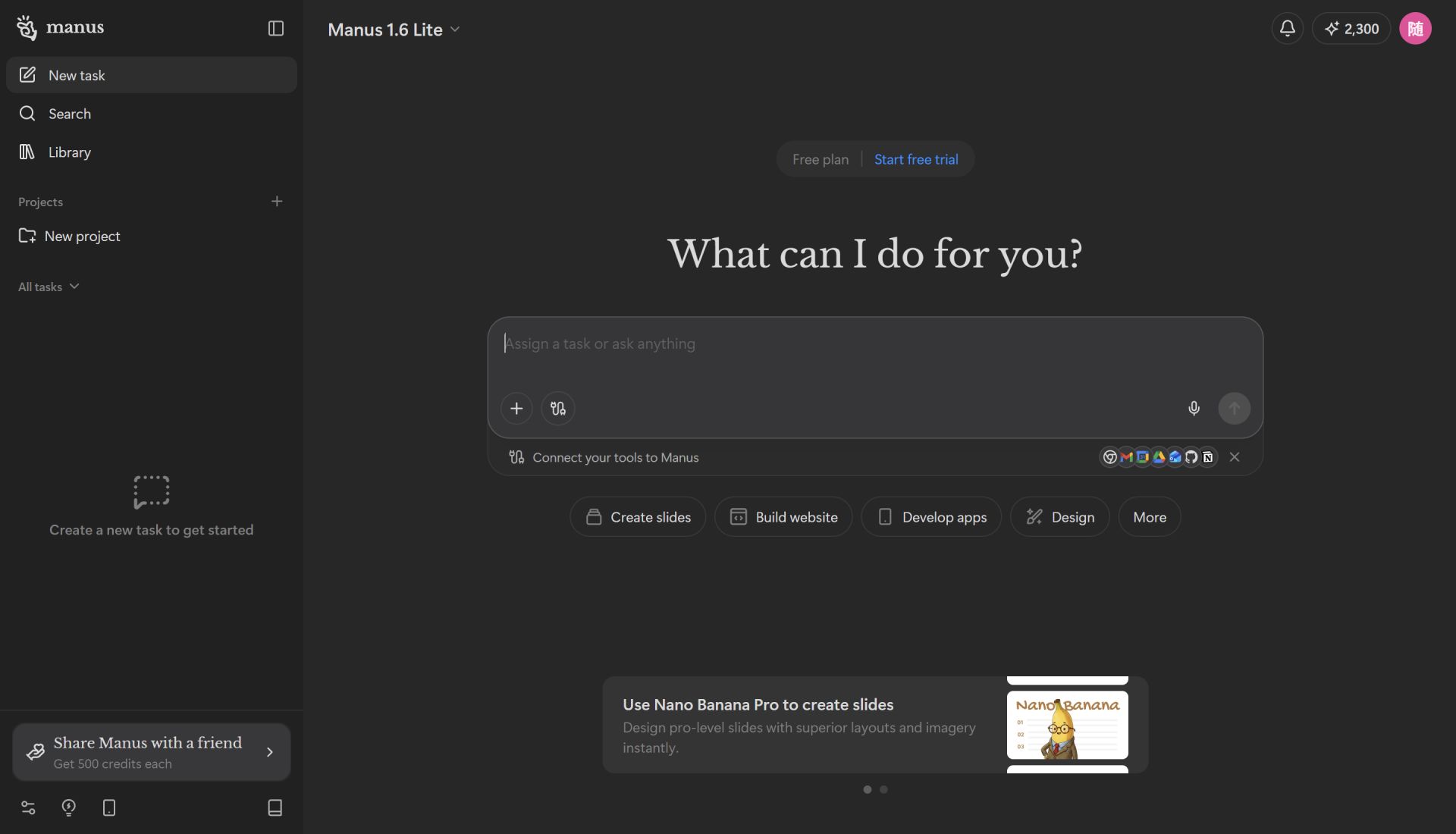Click the mobile app phone icon in sidebar footer
Screen dimensions: 1456x834
pos(109,808)
